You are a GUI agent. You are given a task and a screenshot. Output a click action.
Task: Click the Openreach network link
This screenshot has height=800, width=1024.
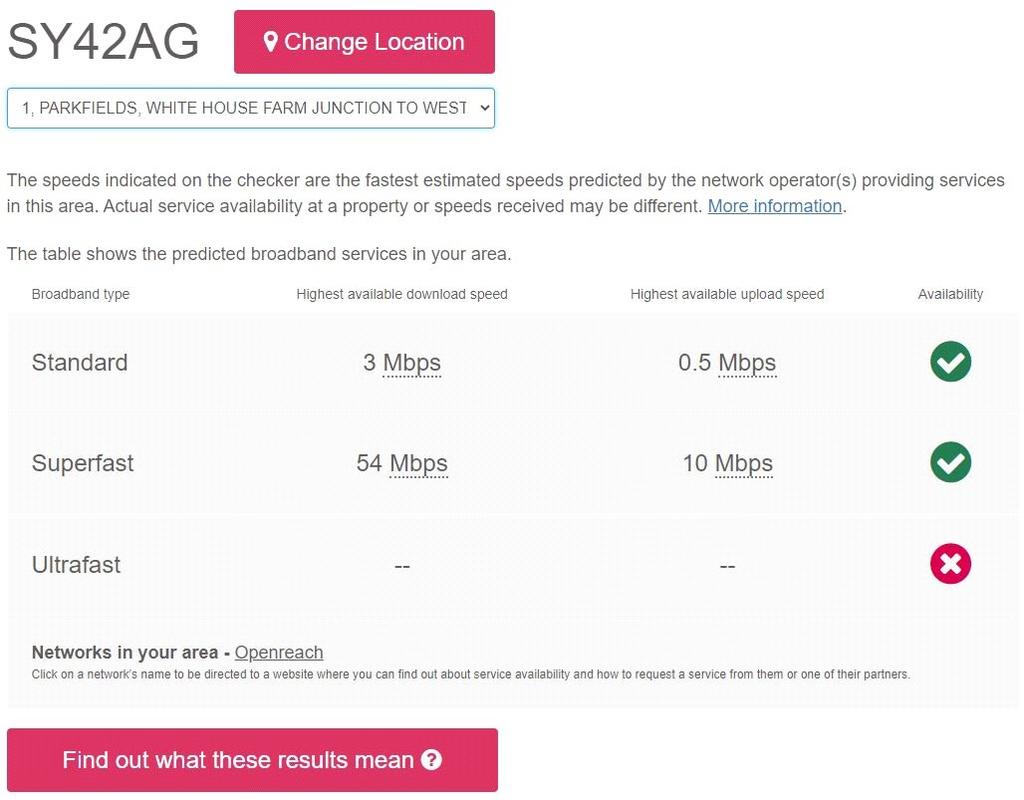[279, 652]
